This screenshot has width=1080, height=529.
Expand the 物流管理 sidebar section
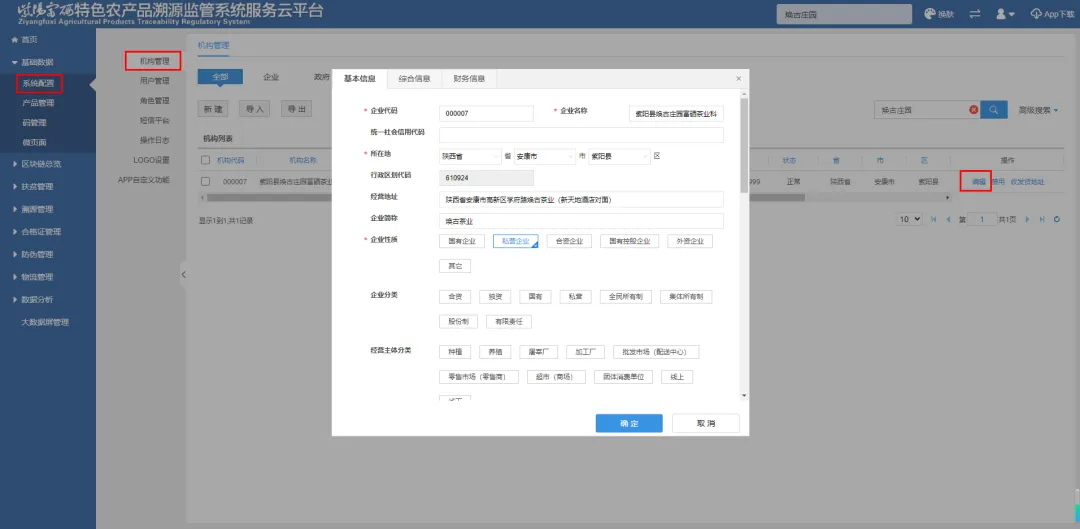[x=37, y=277]
